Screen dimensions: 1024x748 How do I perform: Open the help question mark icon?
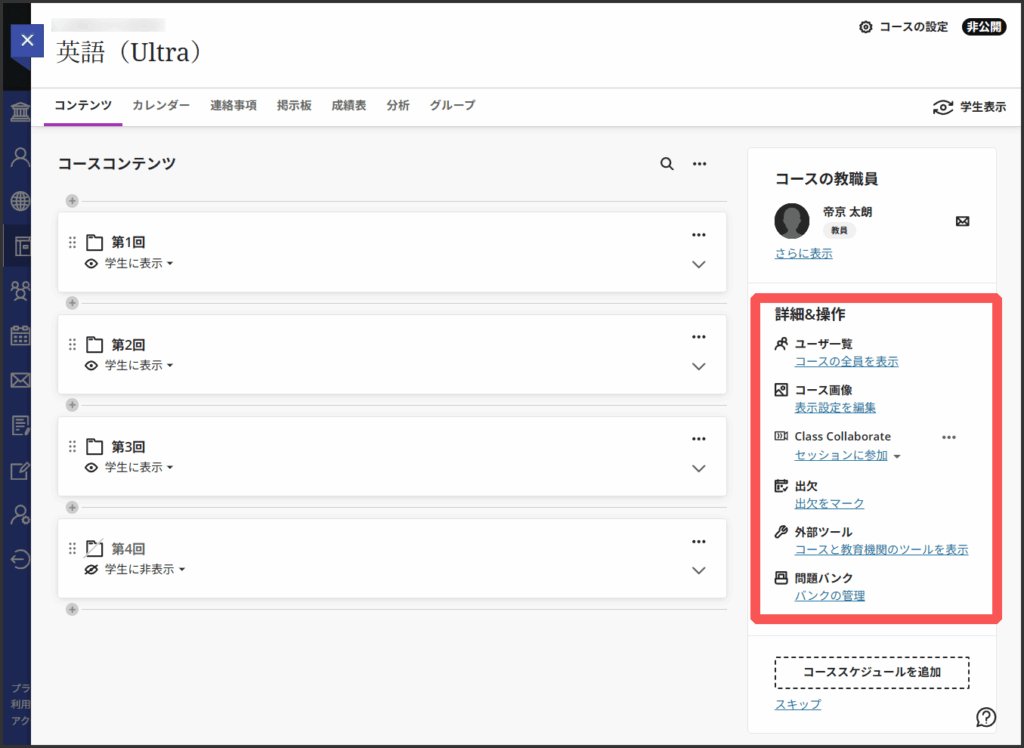pyautogui.click(x=986, y=716)
